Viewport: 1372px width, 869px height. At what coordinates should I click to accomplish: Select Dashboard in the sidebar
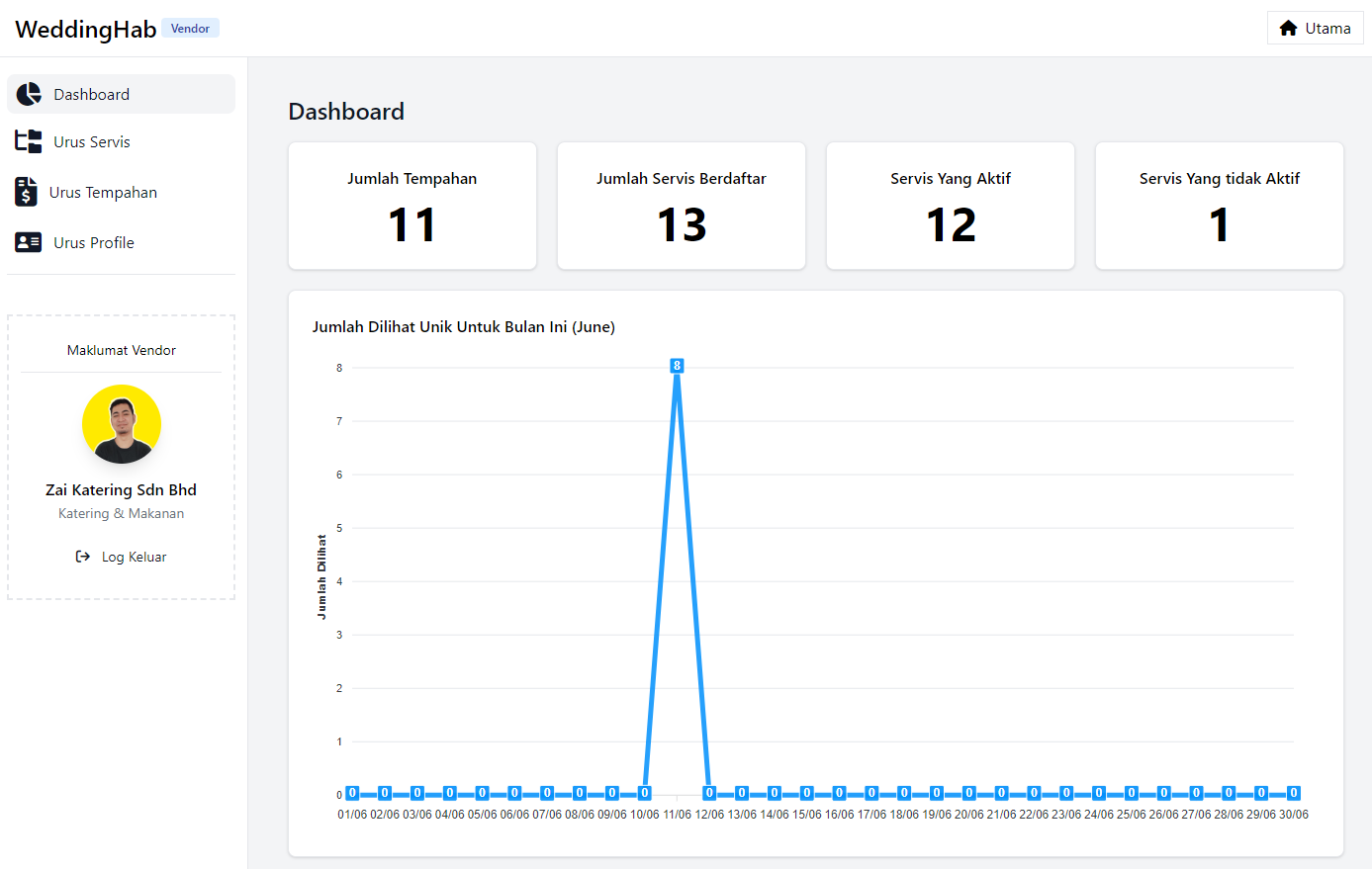click(x=91, y=94)
